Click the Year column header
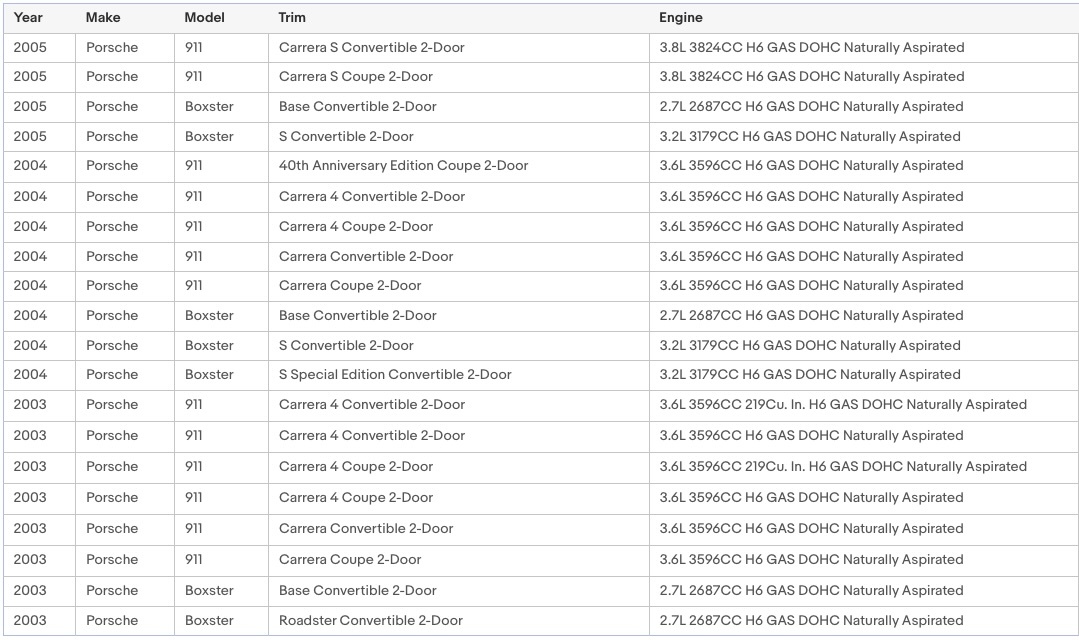 tap(28, 17)
